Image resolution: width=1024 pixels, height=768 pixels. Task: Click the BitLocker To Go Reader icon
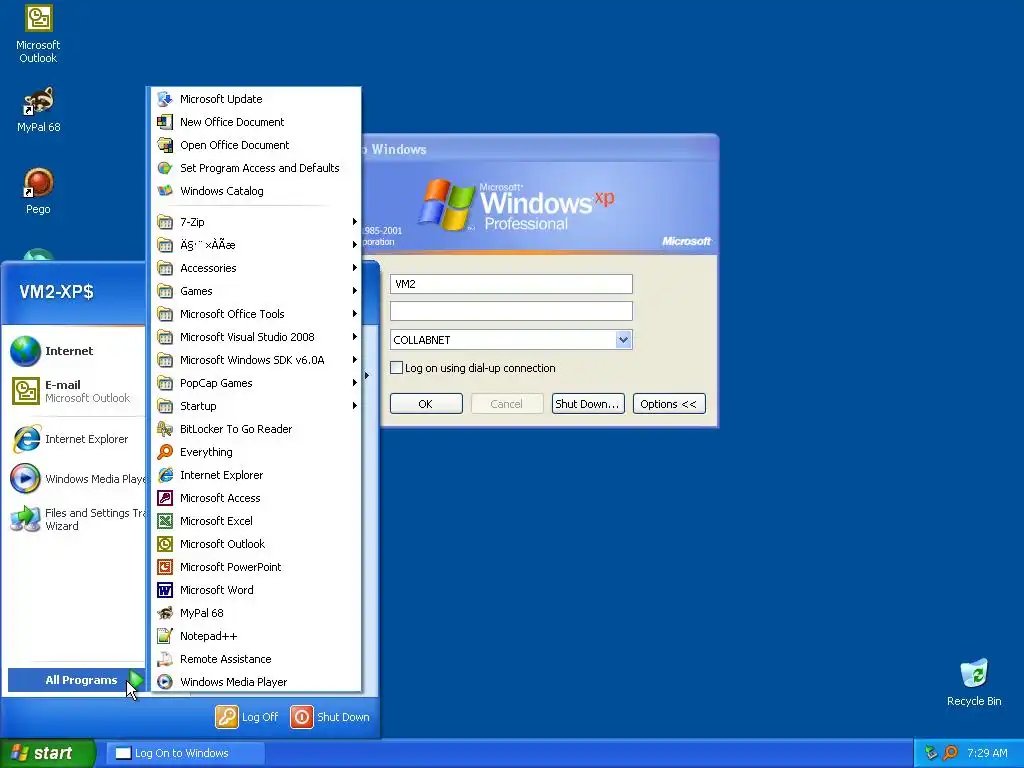point(165,429)
